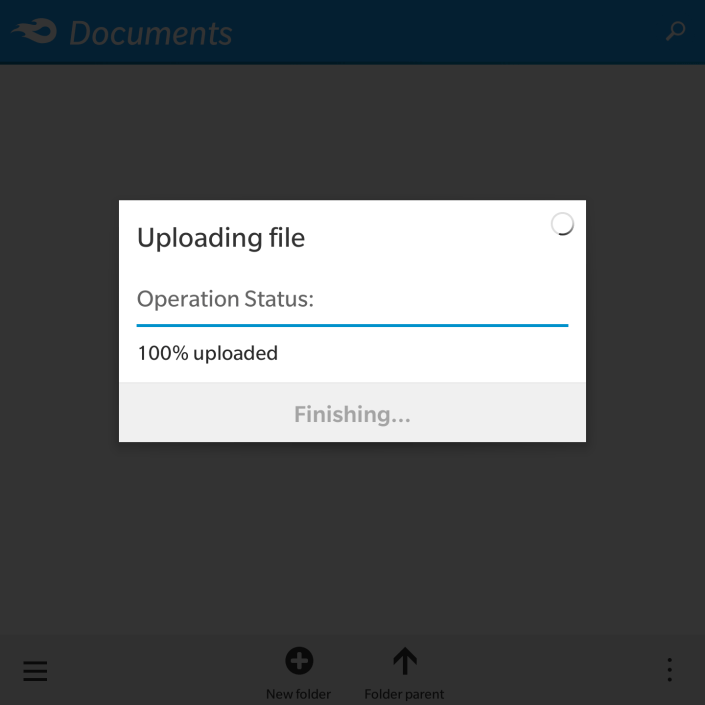Click the loading spinner in the dialog
705x705 pixels.
[562, 224]
